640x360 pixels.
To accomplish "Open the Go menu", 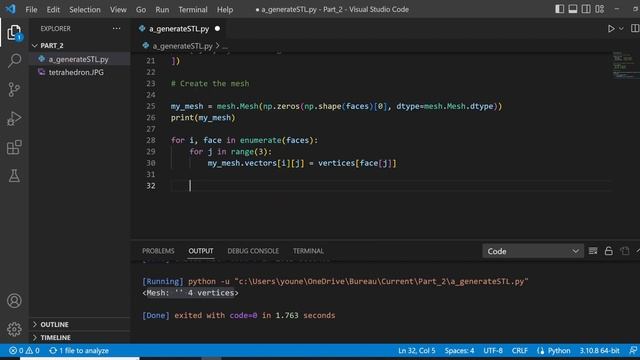I will [141, 9].
